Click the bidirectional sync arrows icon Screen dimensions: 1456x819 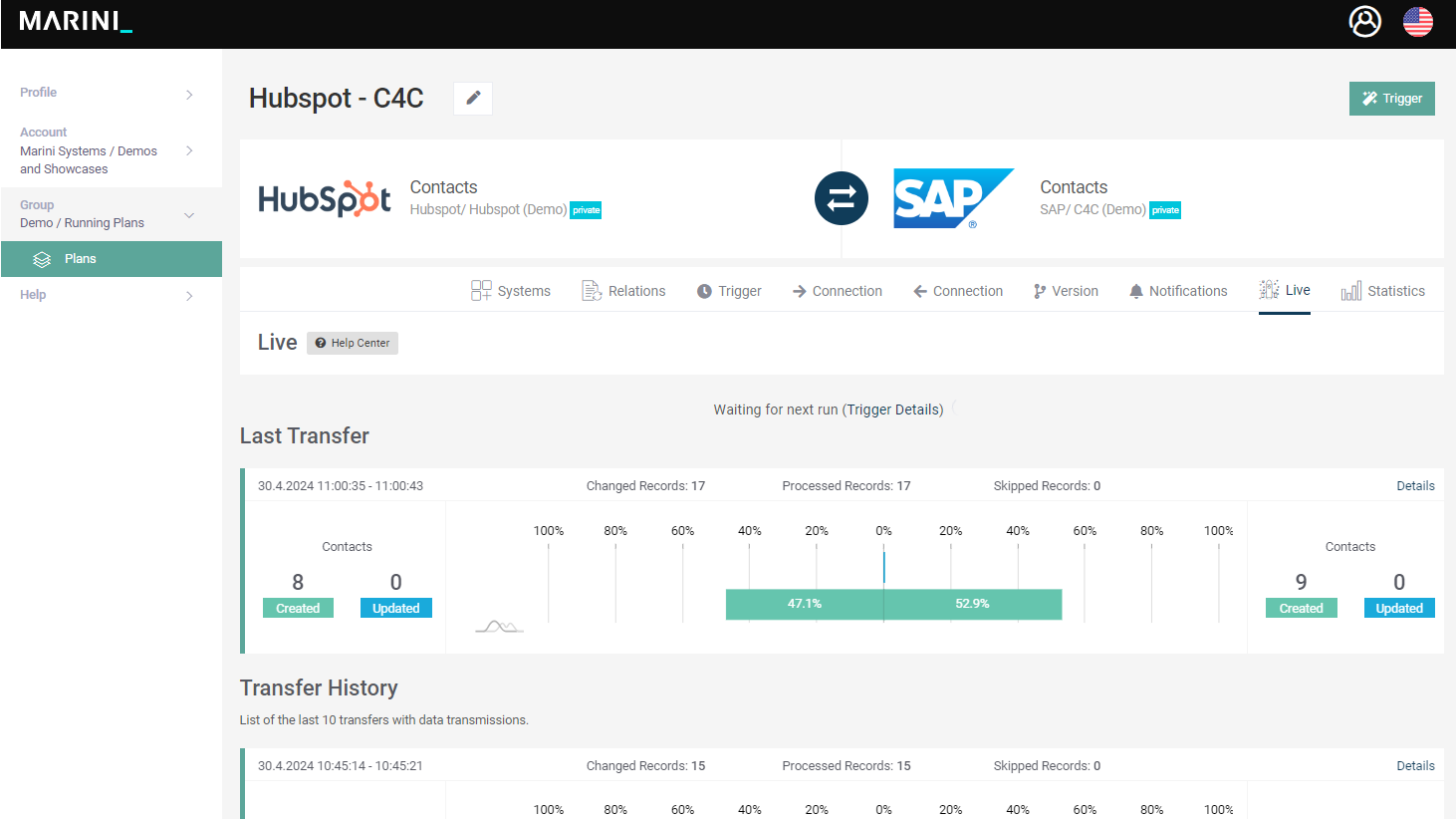[841, 198]
